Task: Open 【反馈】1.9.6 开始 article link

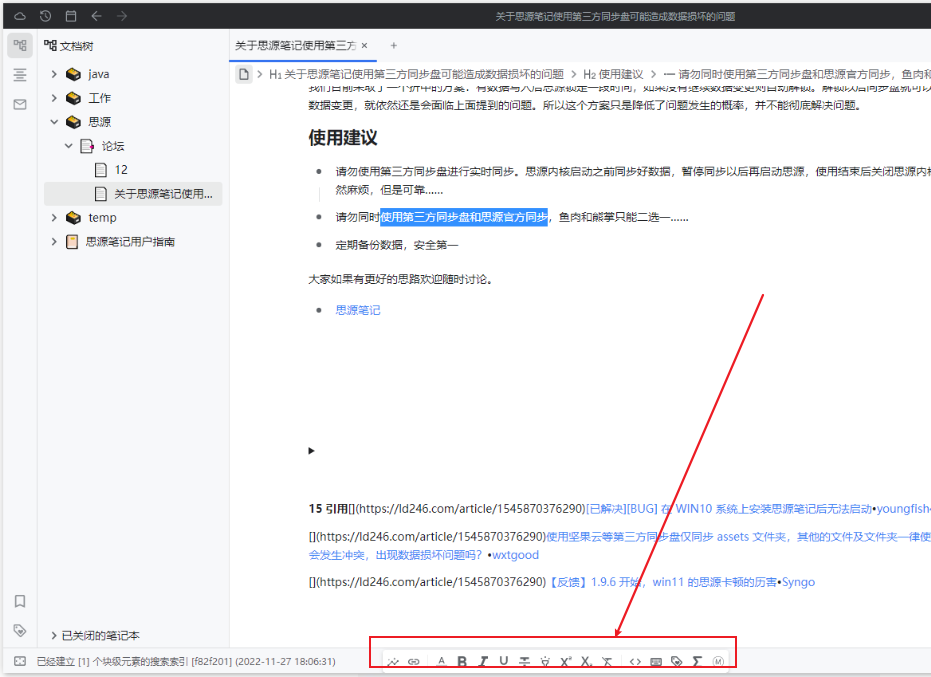Action: click(x=661, y=582)
